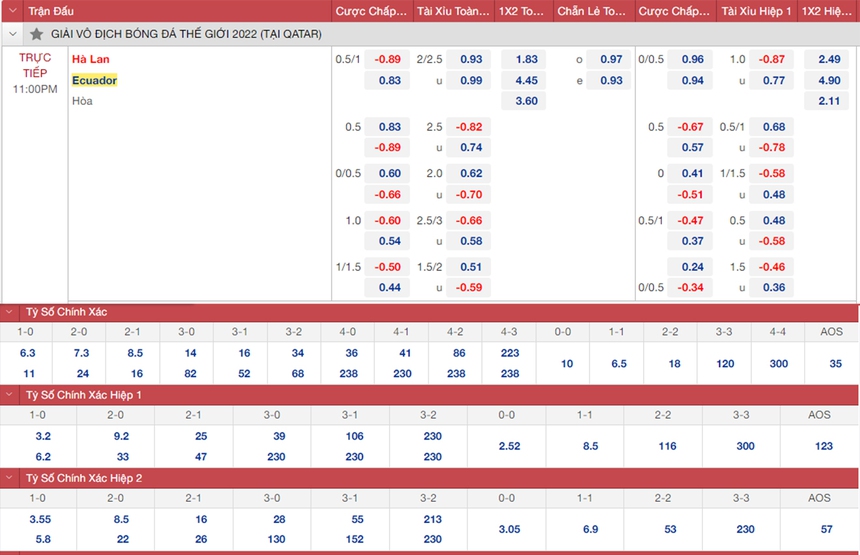Viewport: 860px width, 555px height.
Task: Select the highlighted Ecuador team name
Action: point(94,80)
